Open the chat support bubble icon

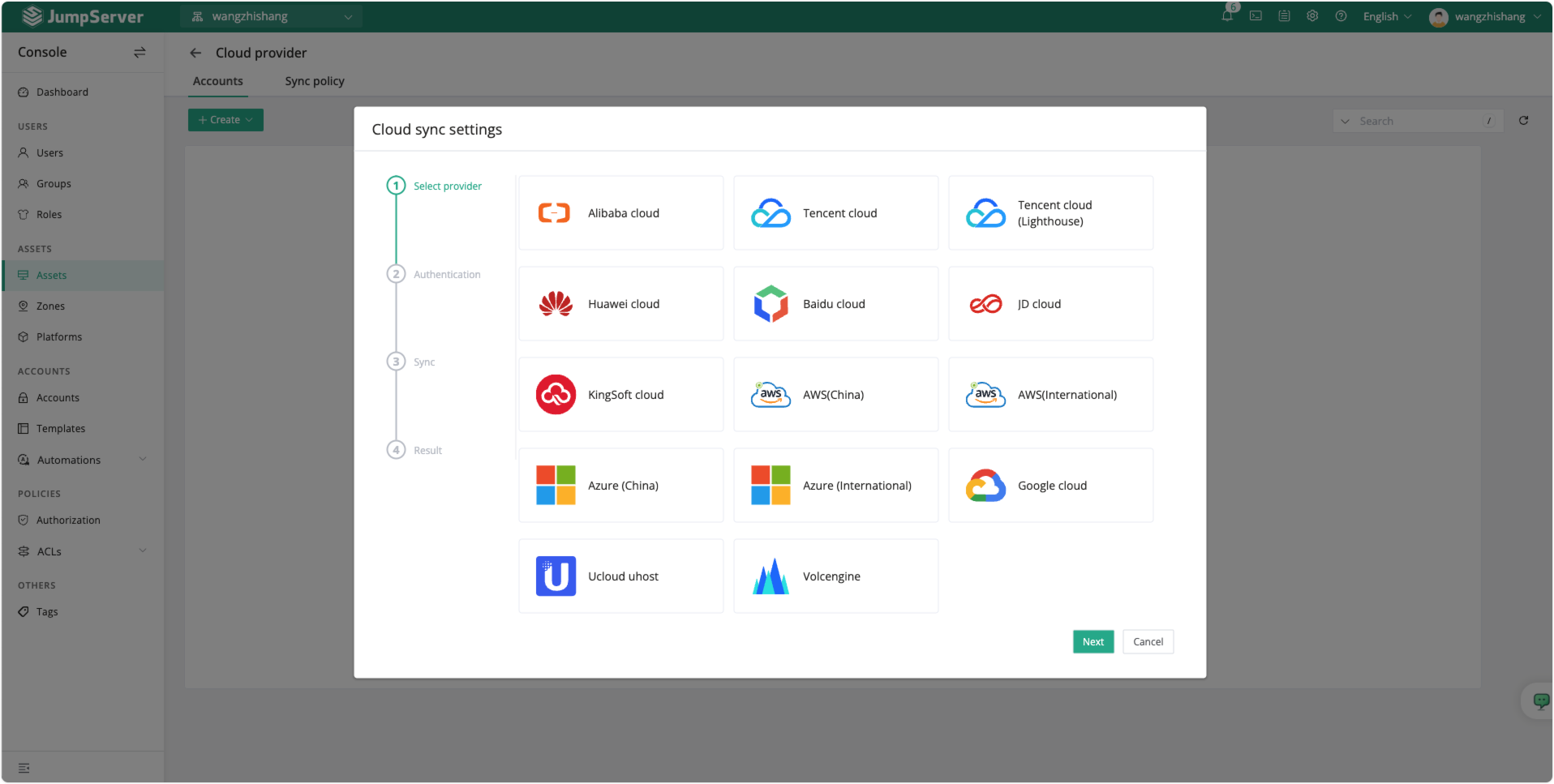(x=1540, y=700)
